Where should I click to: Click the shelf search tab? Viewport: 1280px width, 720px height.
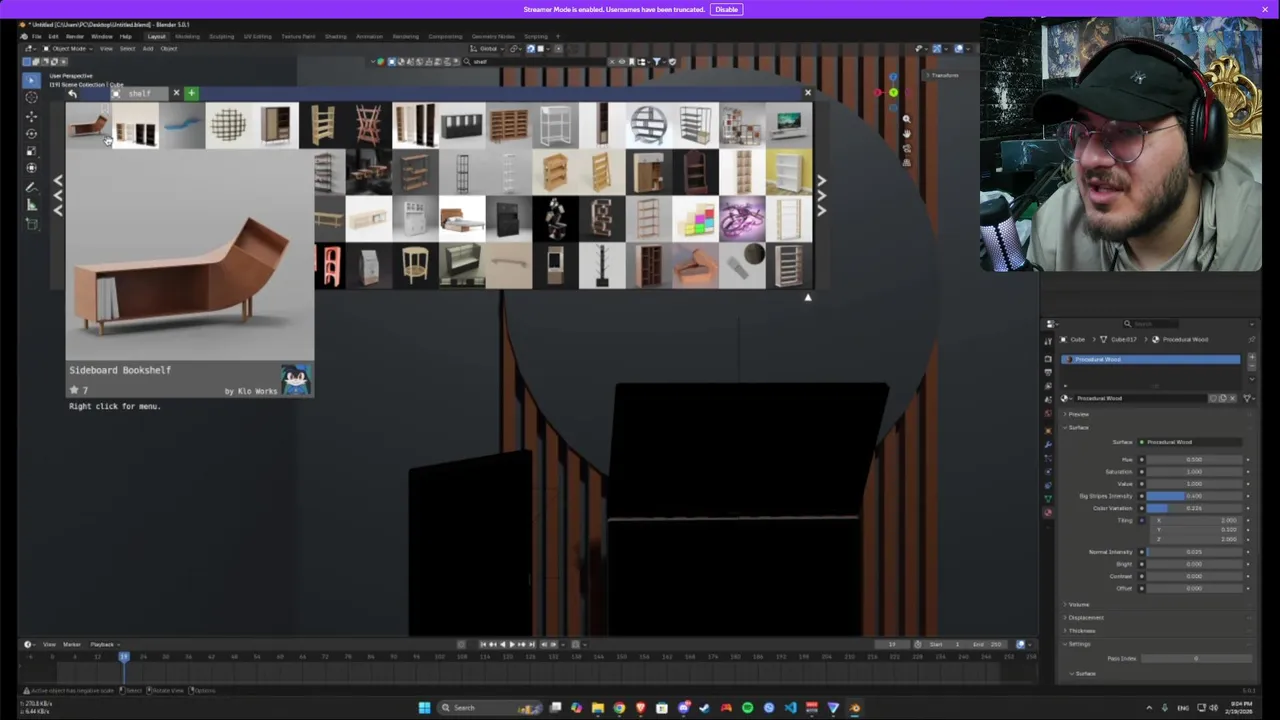point(139,93)
